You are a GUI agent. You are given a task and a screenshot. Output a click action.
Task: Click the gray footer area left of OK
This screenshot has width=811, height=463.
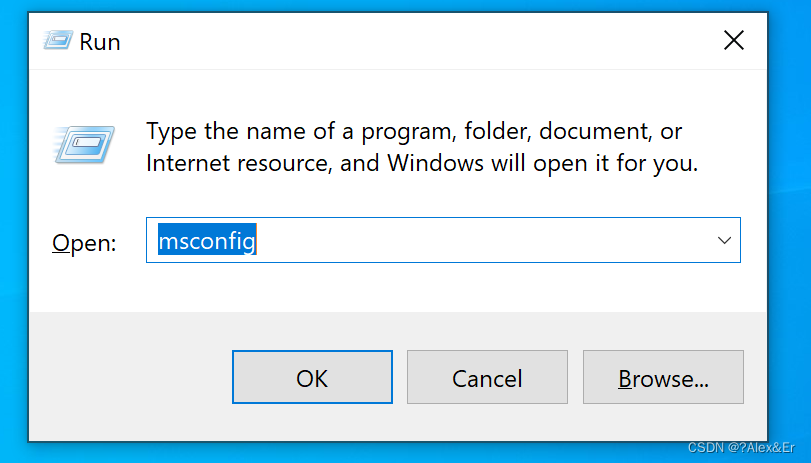click(x=129, y=377)
